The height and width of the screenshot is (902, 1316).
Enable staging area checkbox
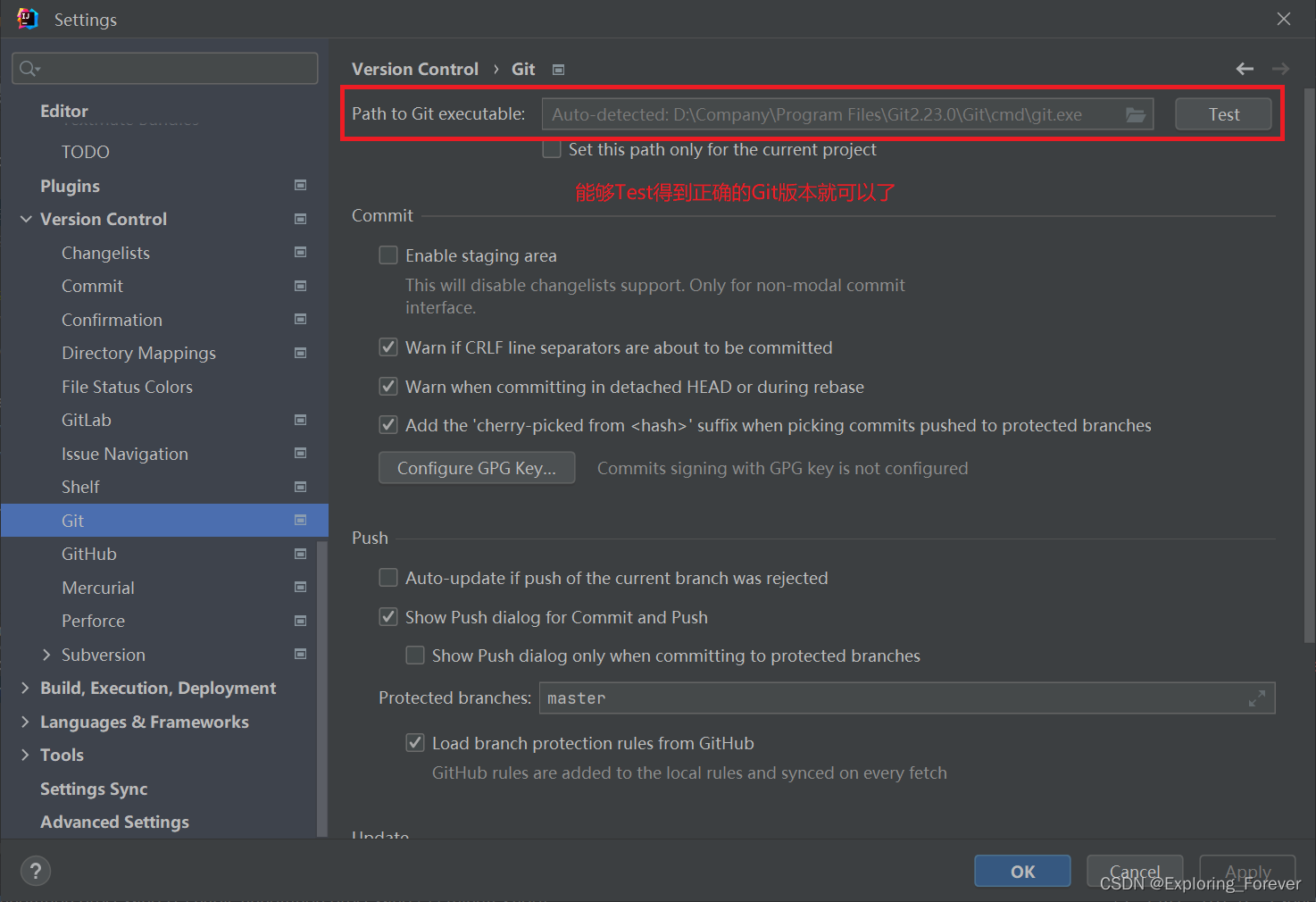coord(388,255)
